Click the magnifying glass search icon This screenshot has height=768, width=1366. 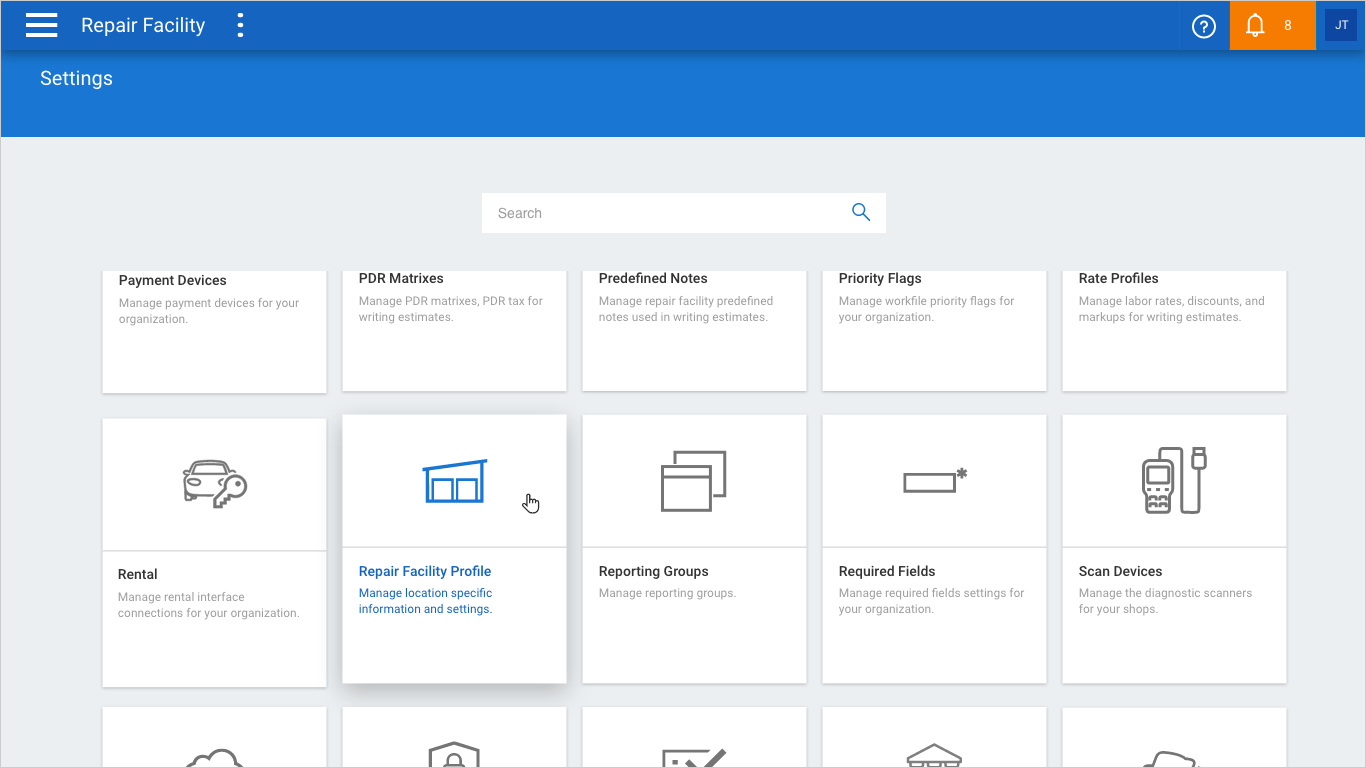point(860,212)
